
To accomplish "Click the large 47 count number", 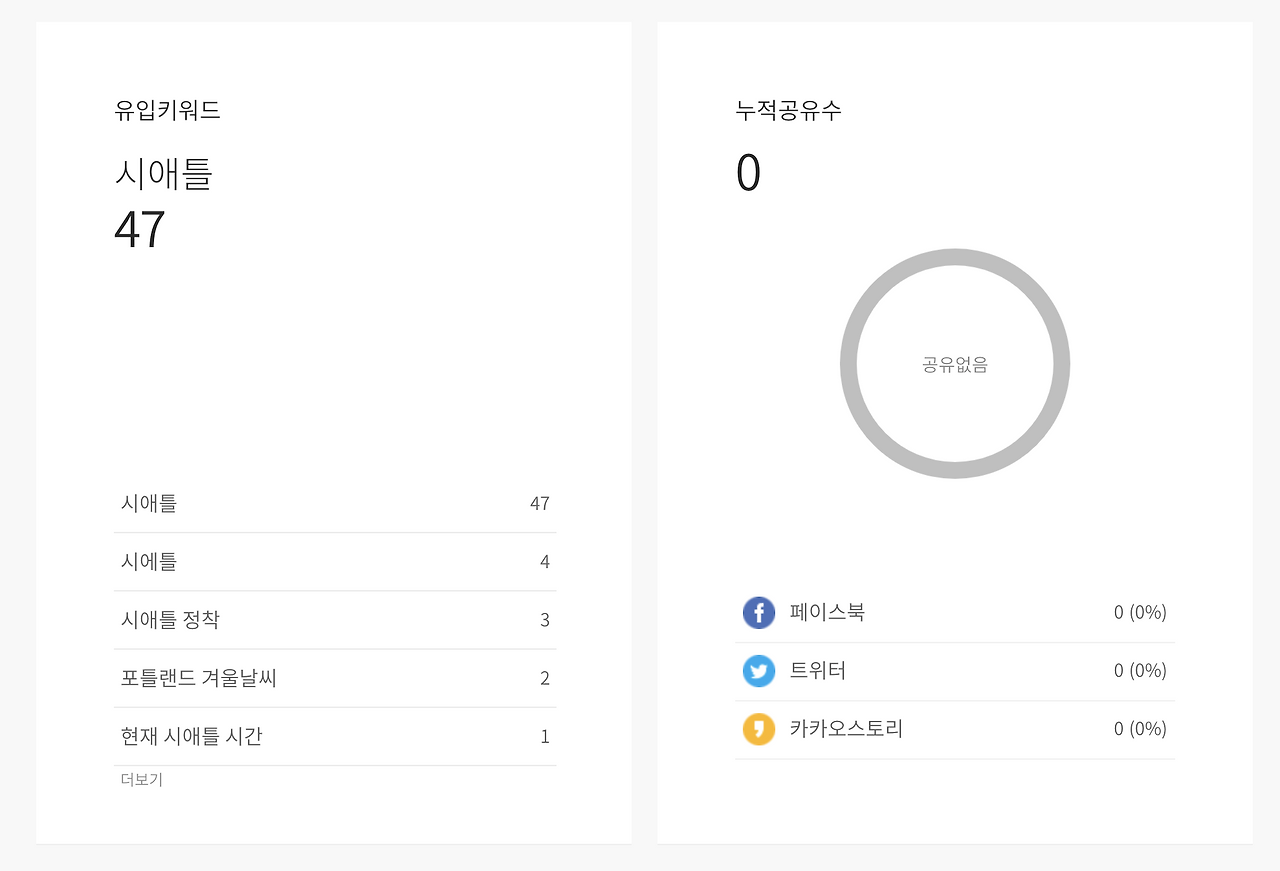I will click(140, 230).
